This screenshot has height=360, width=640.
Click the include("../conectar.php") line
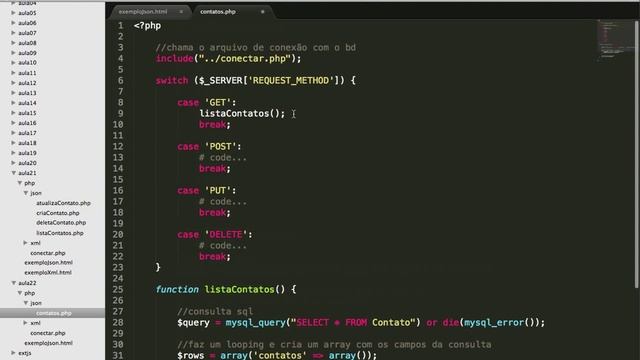point(228,58)
